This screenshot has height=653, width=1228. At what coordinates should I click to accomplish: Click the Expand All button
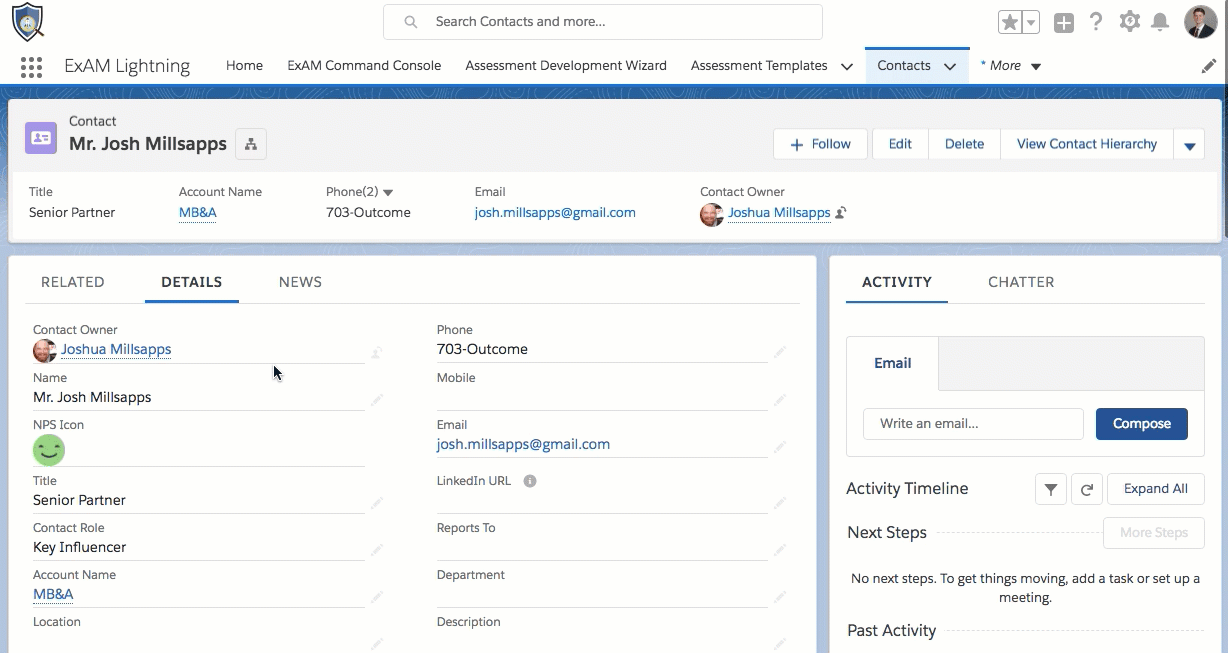click(x=1156, y=489)
